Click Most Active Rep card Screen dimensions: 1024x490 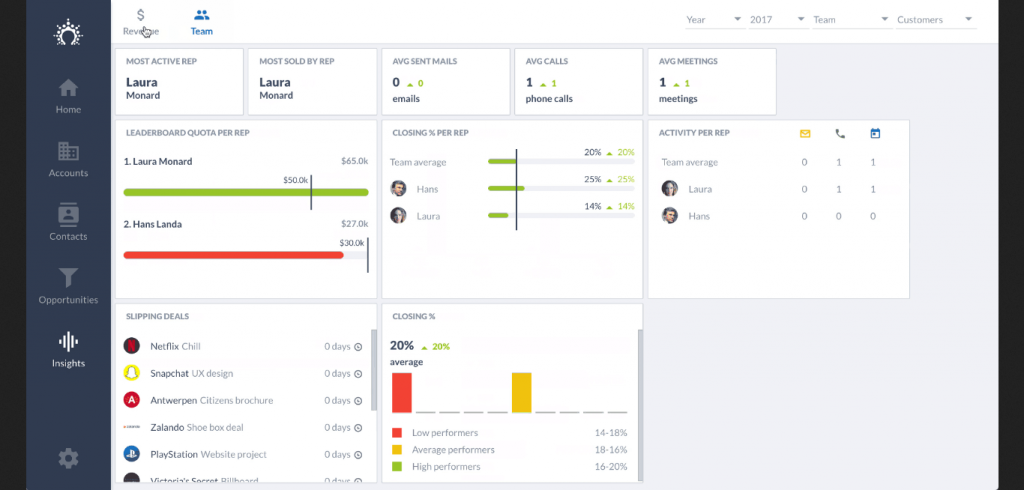tap(179, 82)
